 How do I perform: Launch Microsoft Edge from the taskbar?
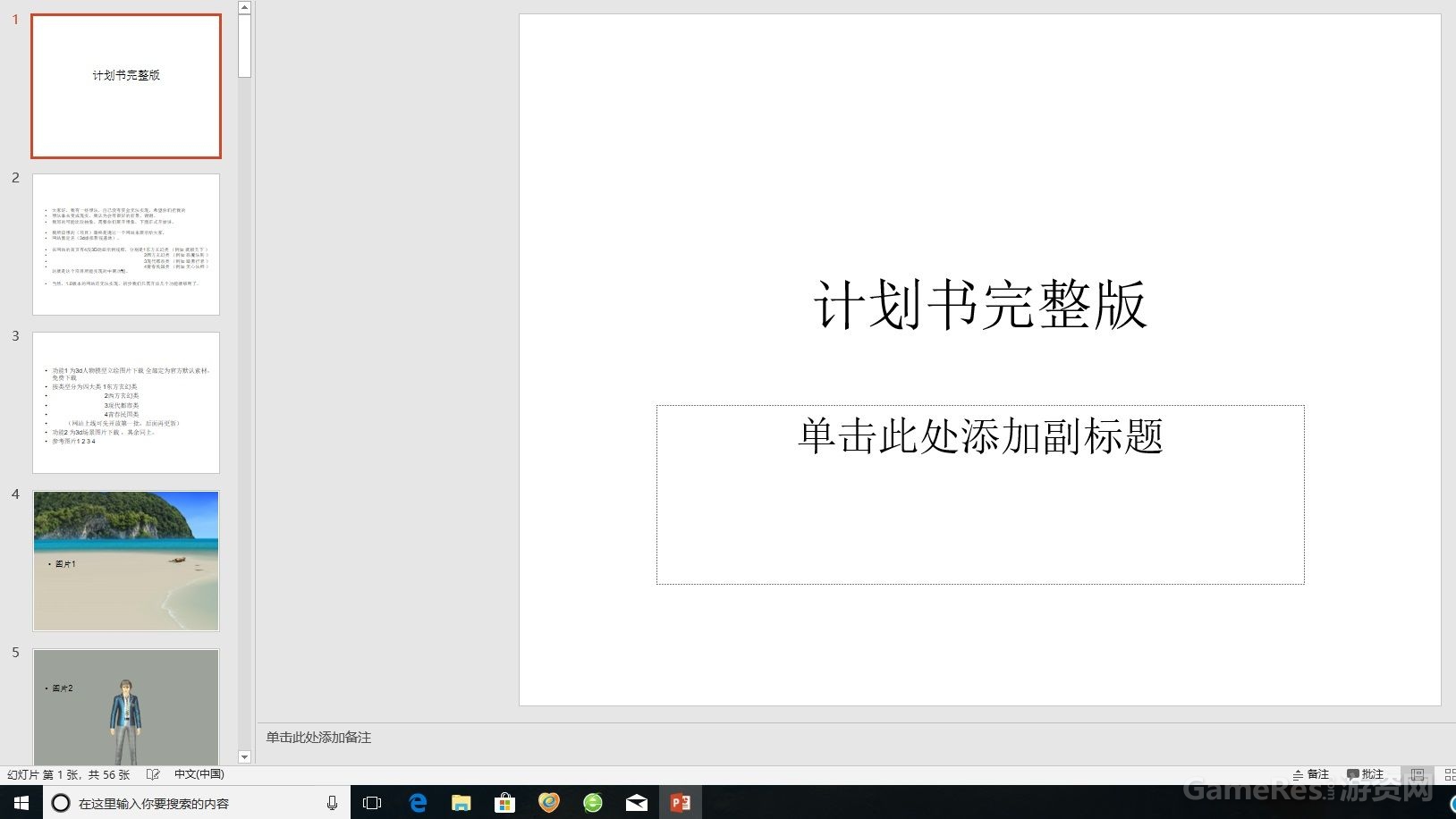tap(418, 803)
